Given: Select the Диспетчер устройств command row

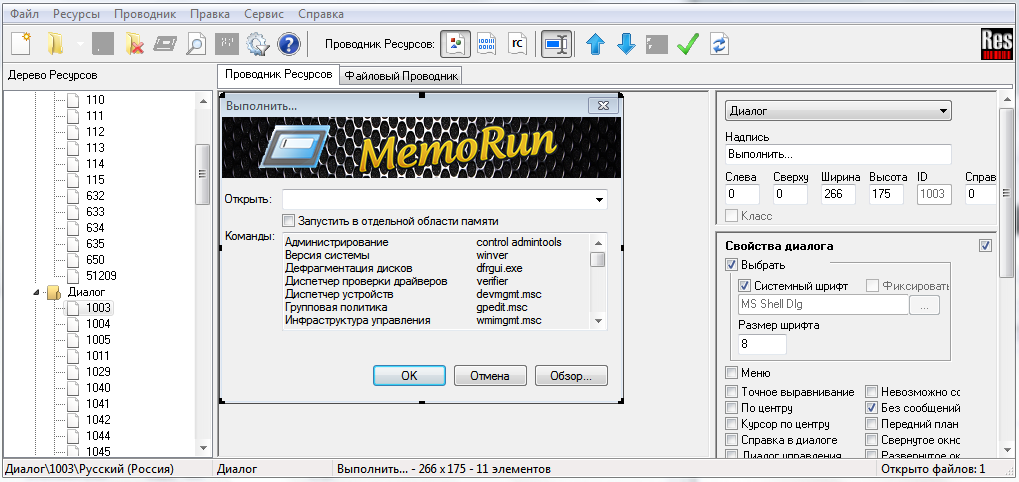Looking at the screenshot, I should [435, 294].
